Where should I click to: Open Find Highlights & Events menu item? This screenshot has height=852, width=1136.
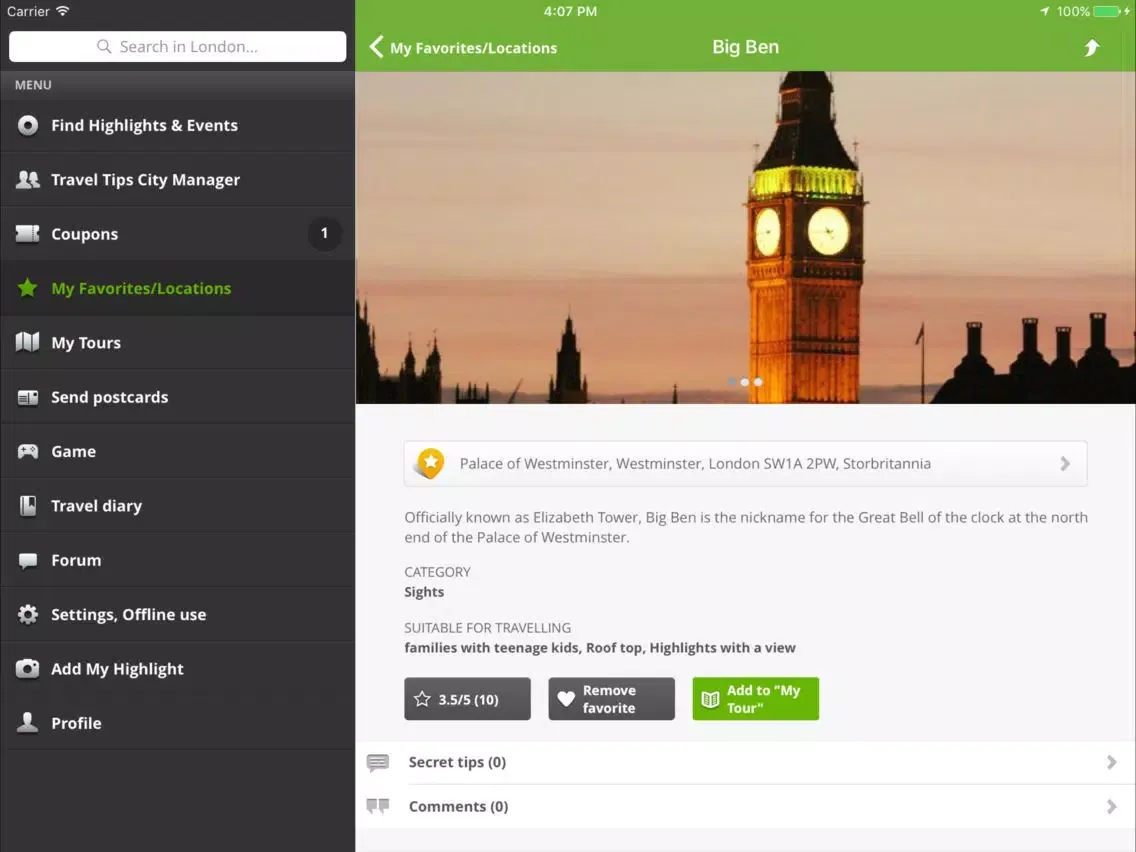(x=178, y=125)
